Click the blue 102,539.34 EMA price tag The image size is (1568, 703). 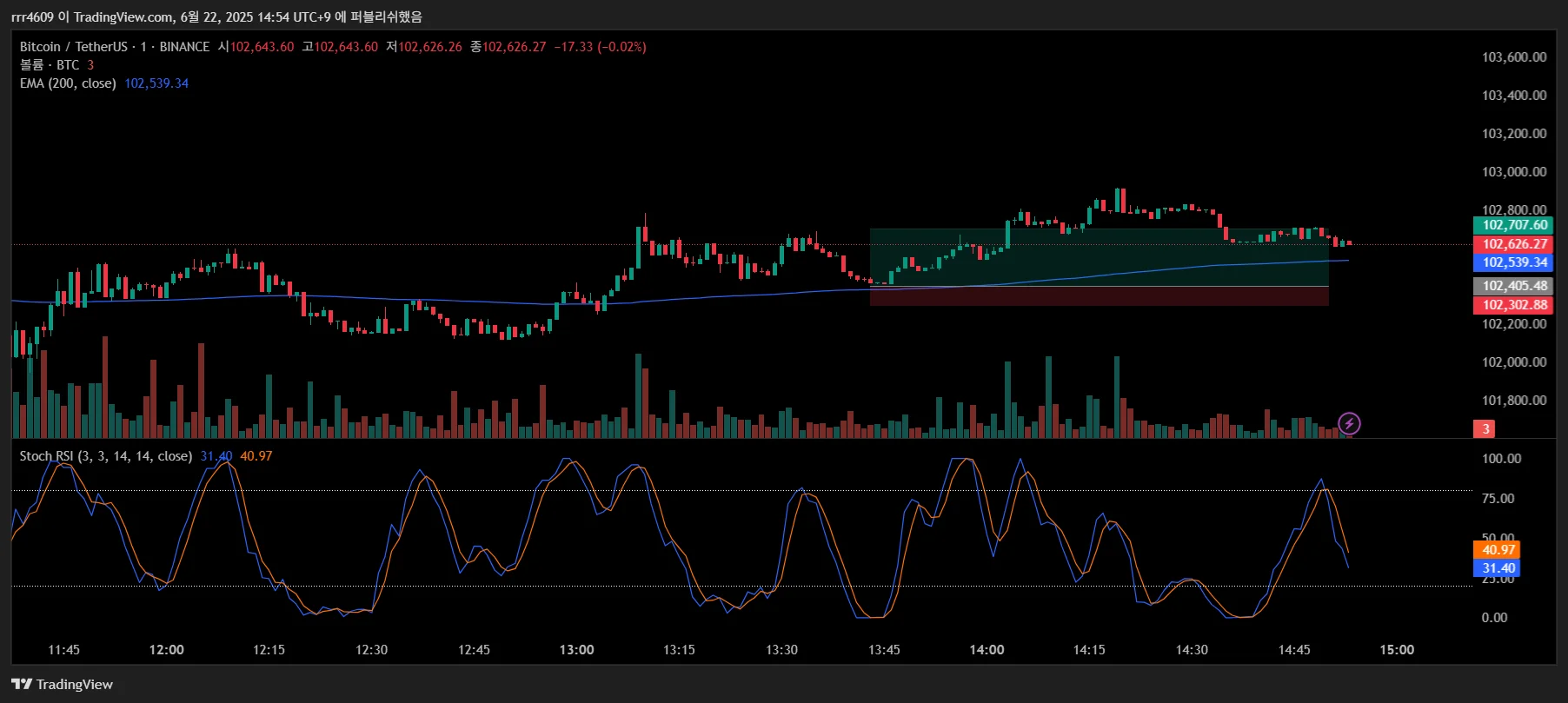[x=1514, y=262]
